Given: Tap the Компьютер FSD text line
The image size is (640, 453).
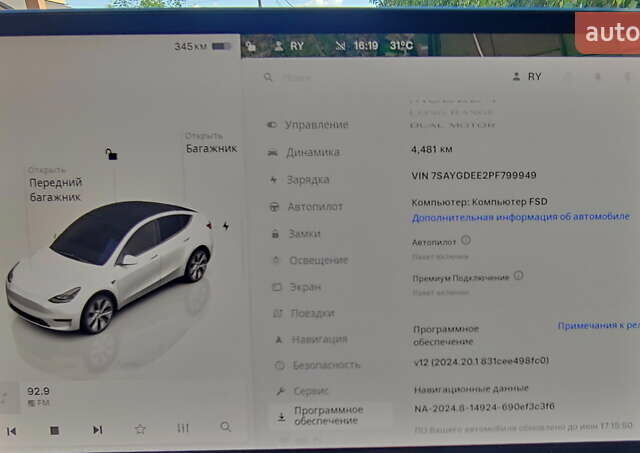Looking at the screenshot, I should point(480,202).
